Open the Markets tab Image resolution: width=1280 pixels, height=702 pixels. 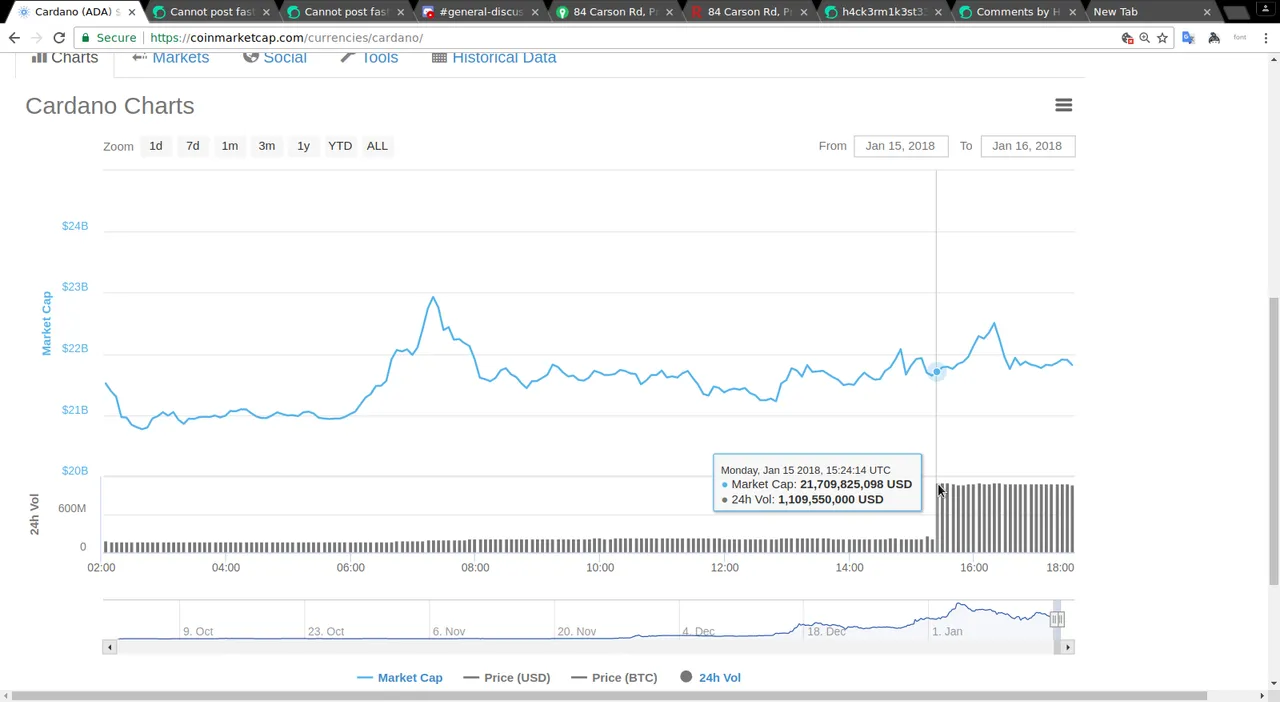tap(171, 57)
